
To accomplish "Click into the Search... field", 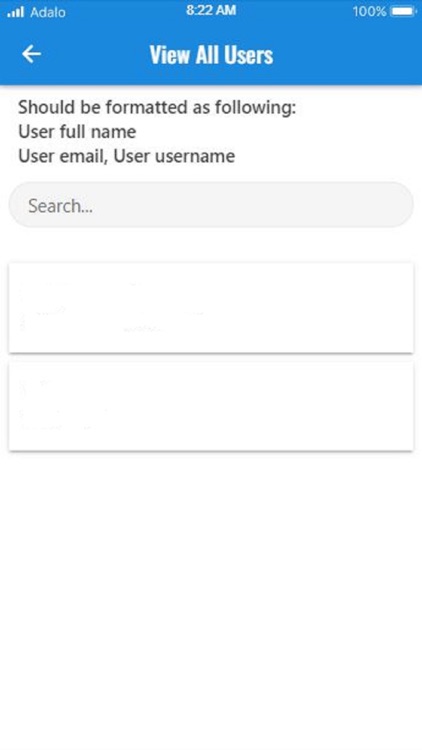I will click(211, 205).
